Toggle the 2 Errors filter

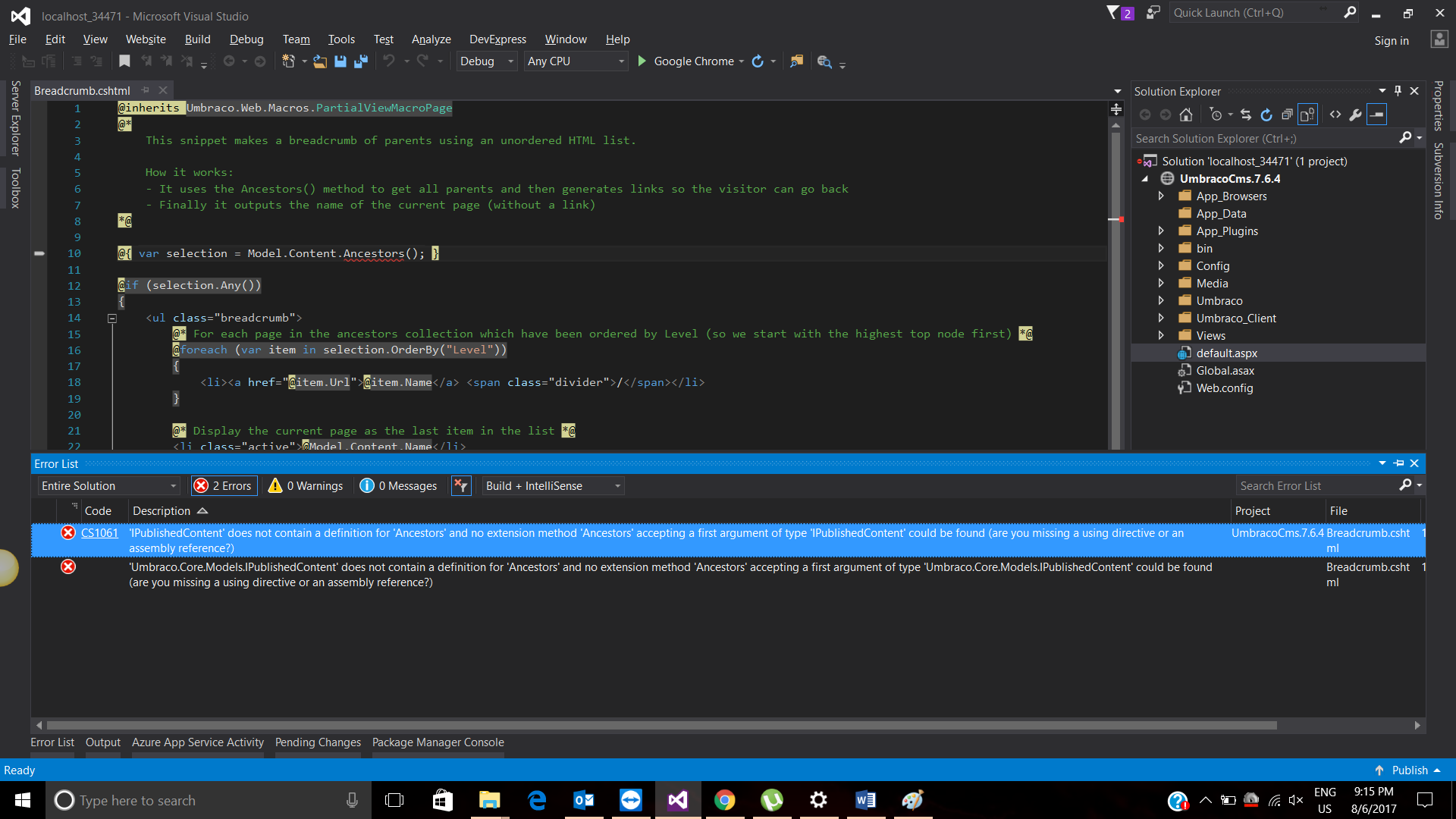coord(223,486)
